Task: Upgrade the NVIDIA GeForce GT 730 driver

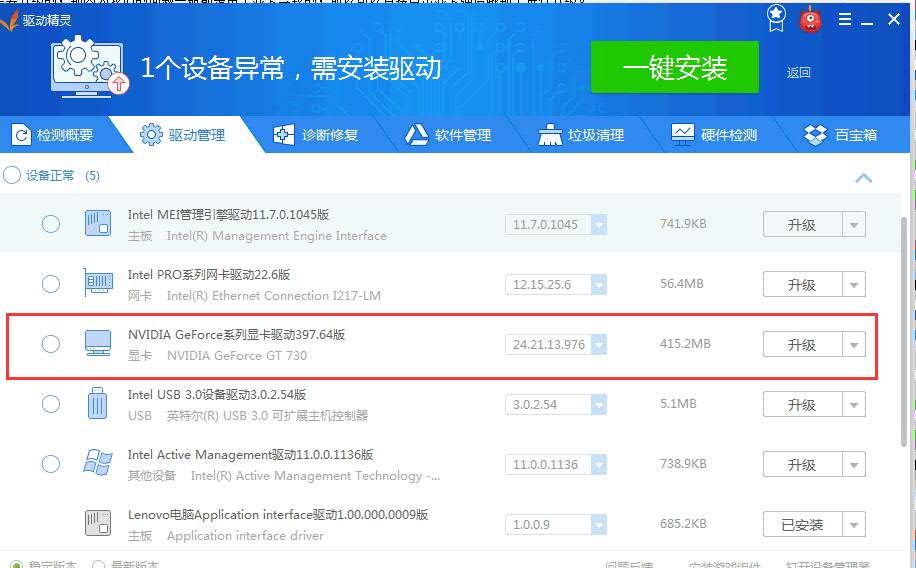Action: (x=803, y=345)
